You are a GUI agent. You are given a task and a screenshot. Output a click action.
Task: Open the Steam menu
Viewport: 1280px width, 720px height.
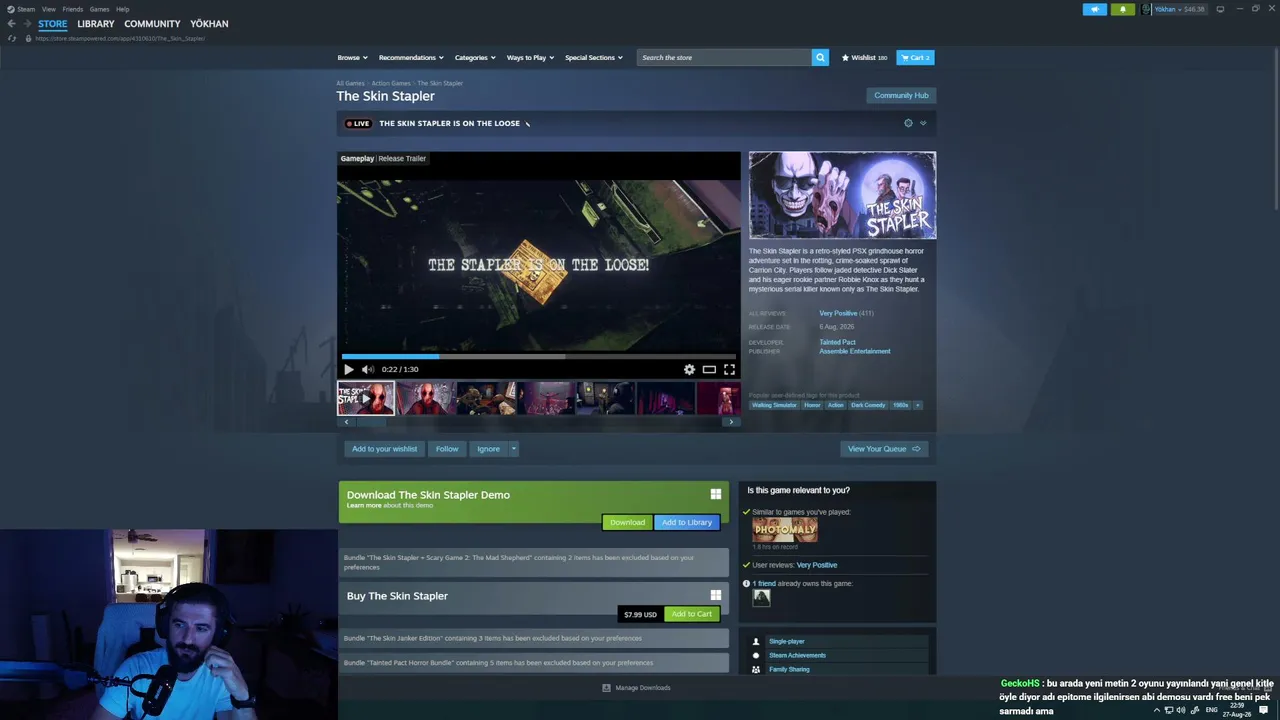pyautogui.click(x=21, y=9)
